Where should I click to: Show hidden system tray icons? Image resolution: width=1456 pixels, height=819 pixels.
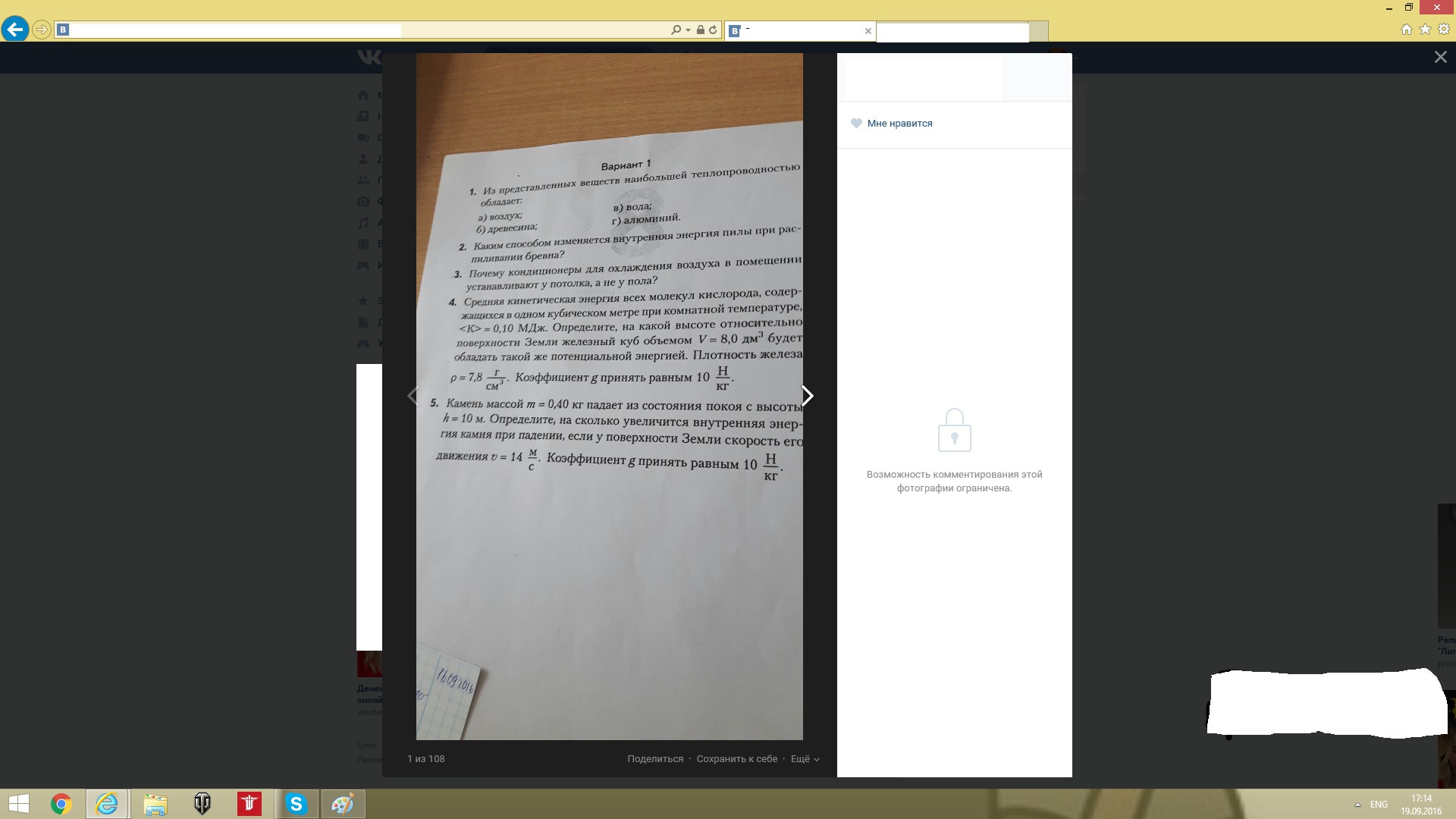tap(1357, 805)
